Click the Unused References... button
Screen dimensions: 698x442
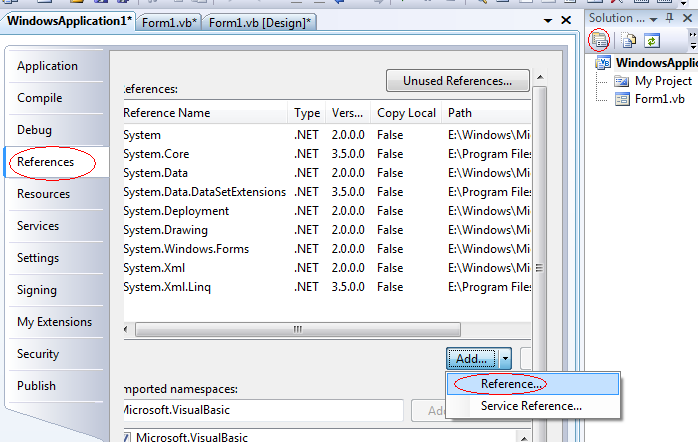pyautogui.click(x=457, y=81)
